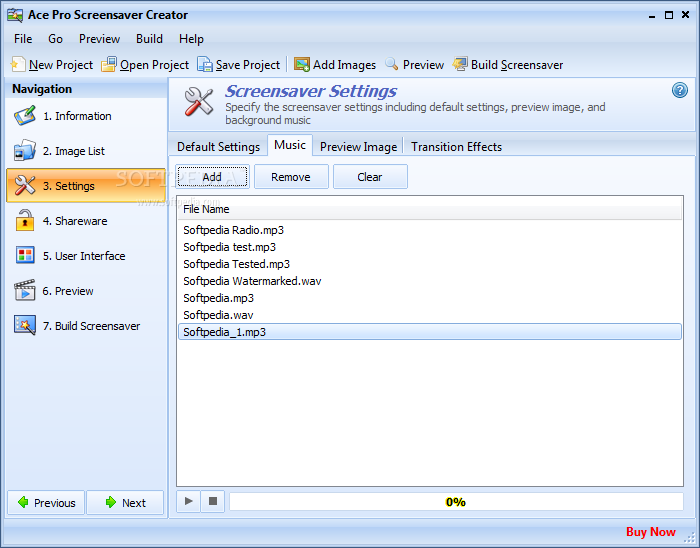The width and height of the screenshot is (700, 548).
Task: Click the Save Project disk icon
Action: click(205, 64)
